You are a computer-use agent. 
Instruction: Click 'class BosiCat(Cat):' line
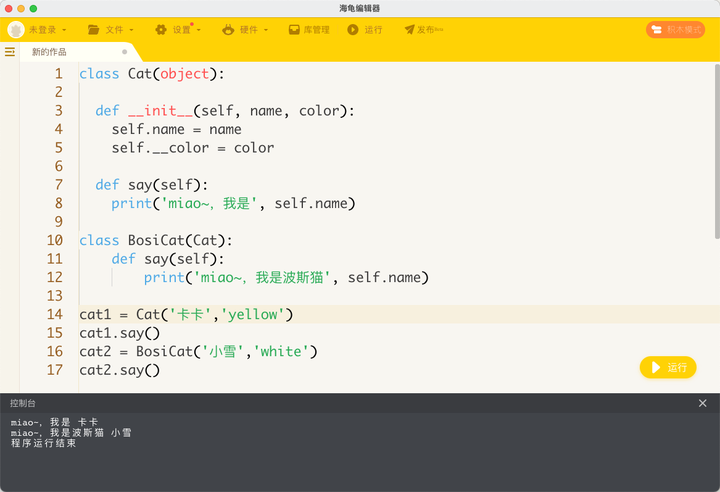tap(156, 240)
